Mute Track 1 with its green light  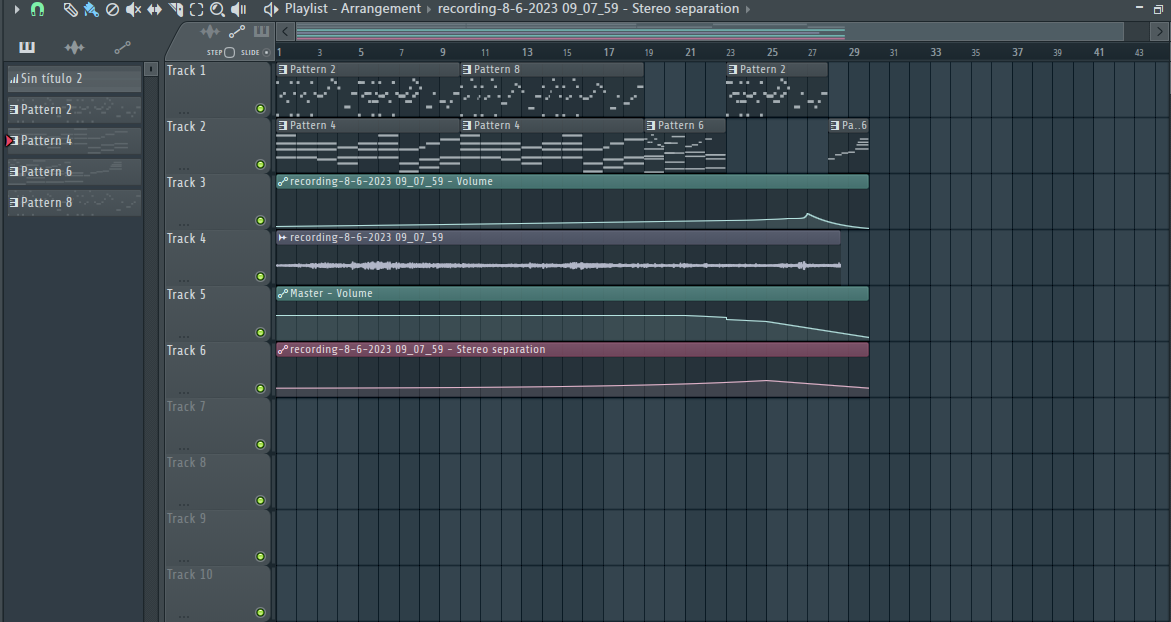tap(260, 108)
